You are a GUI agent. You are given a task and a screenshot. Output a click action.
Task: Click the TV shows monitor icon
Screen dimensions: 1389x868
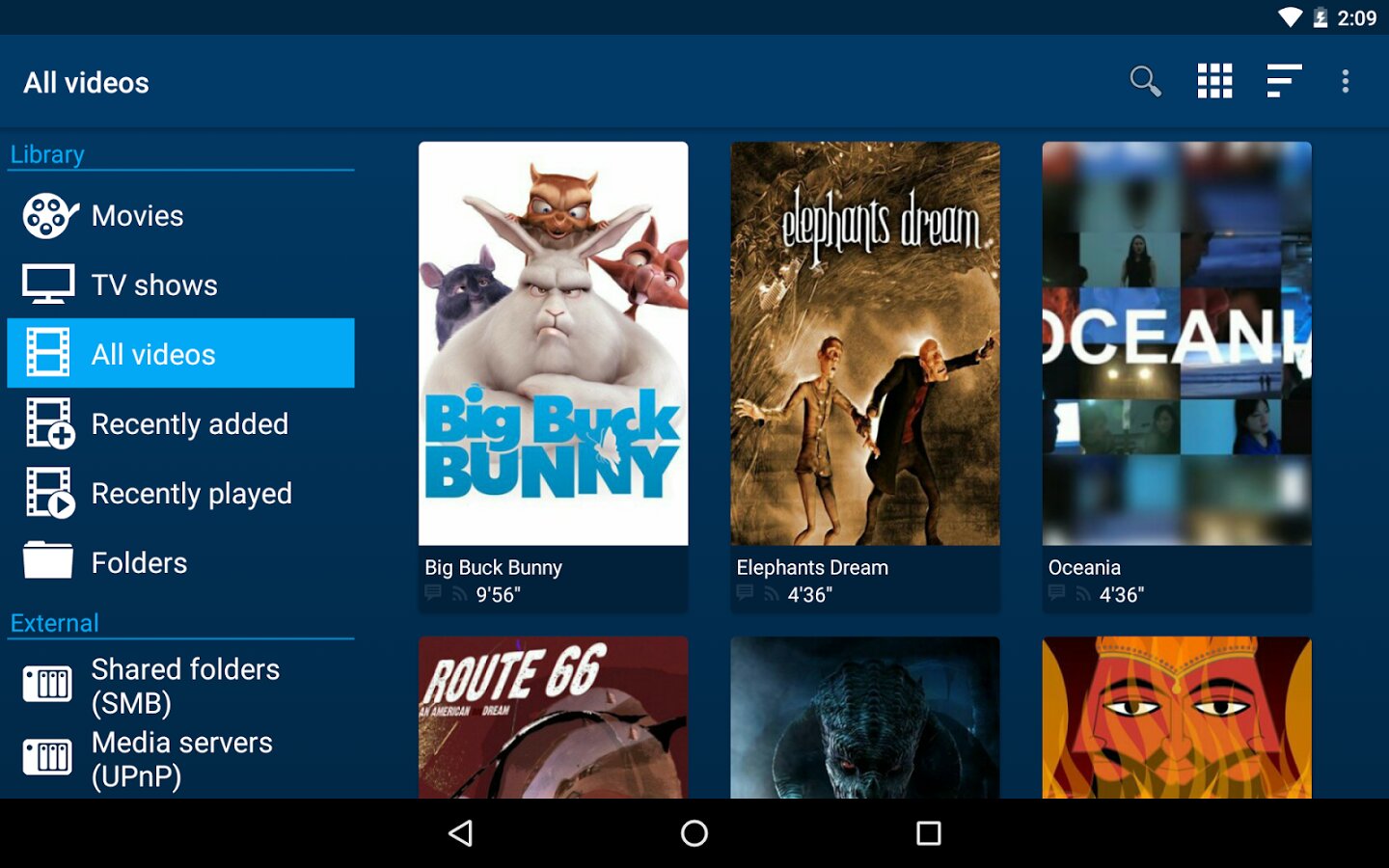tap(48, 285)
